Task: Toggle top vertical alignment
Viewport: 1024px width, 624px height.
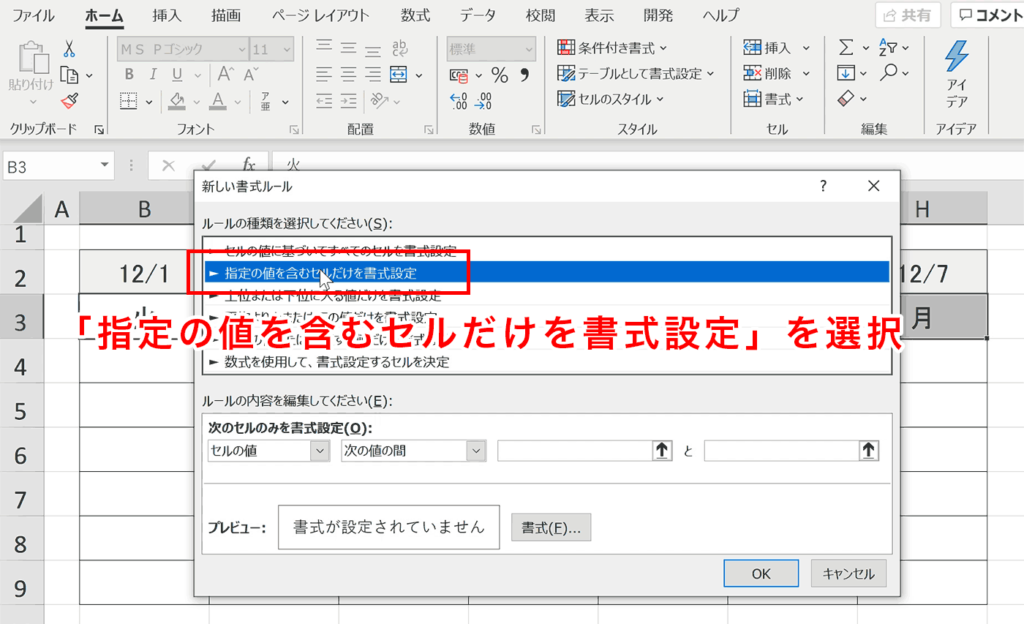Action: 324,48
